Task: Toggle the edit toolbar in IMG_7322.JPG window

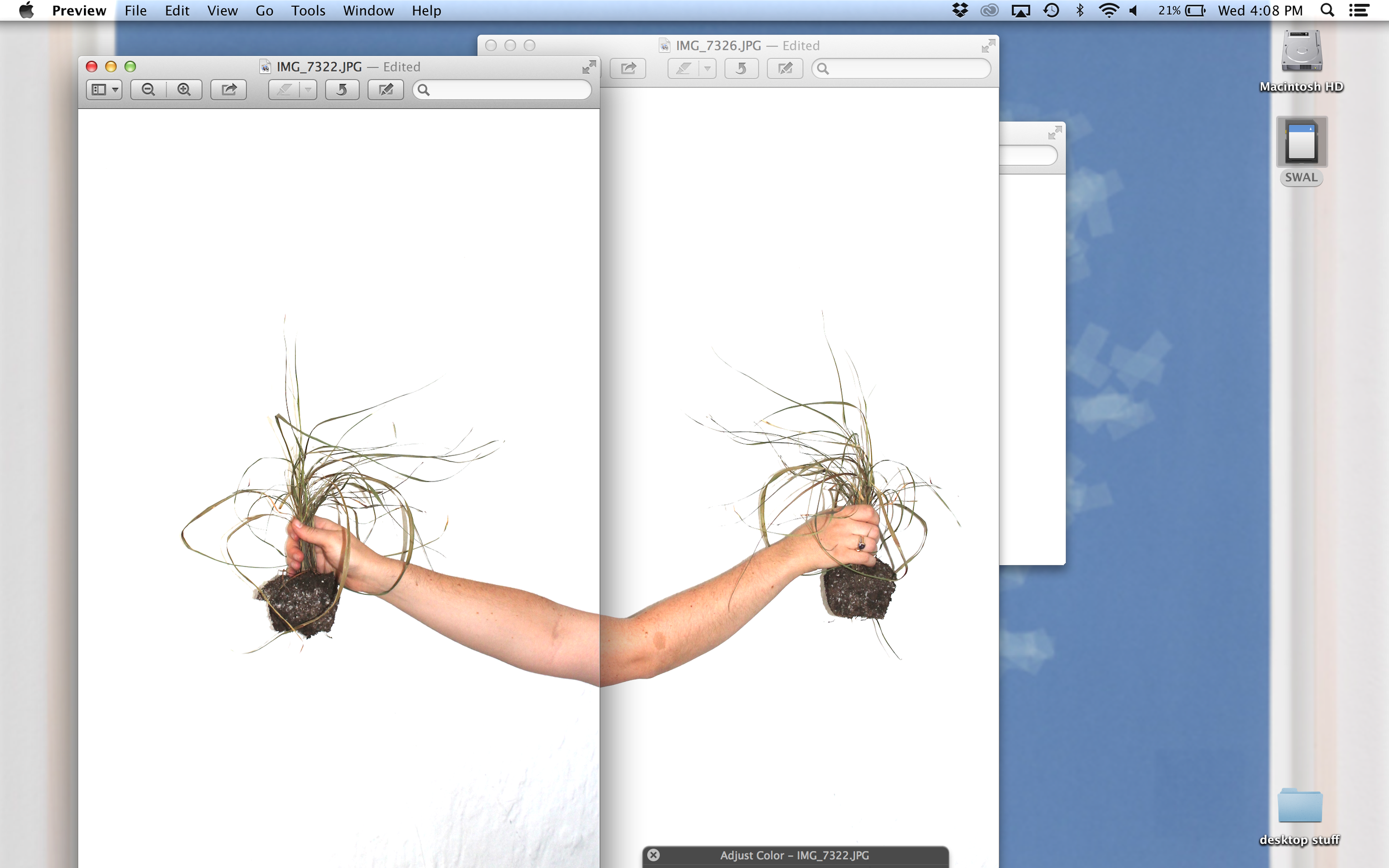Action: click(x=385, y=89)
